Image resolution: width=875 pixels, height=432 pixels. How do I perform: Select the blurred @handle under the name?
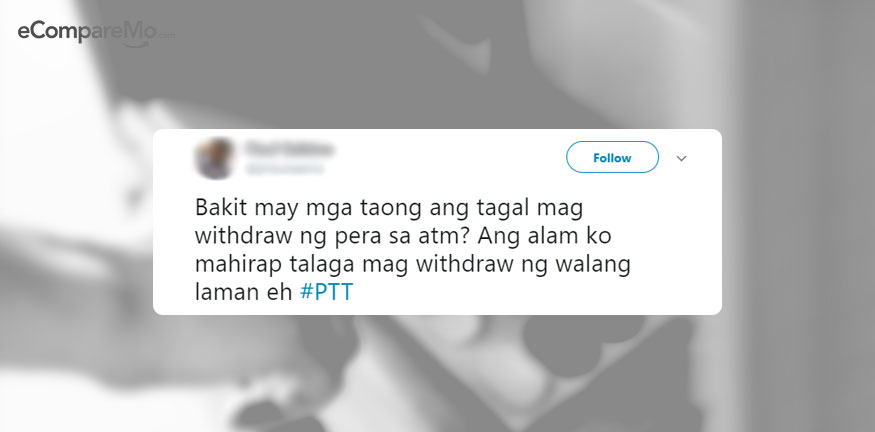(283, 168)
